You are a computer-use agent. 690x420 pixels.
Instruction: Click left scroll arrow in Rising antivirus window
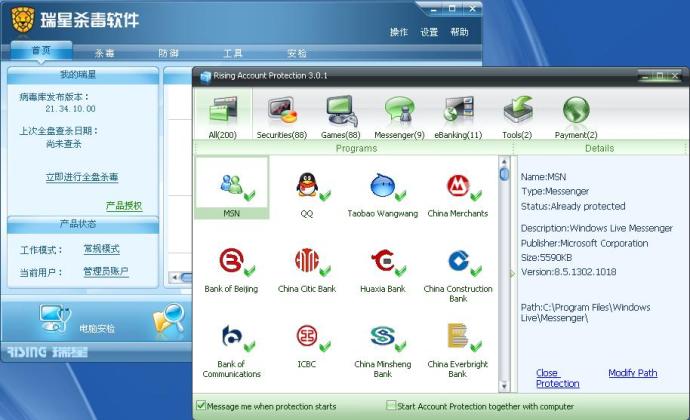pyautogui.click(x=175, y=277)
